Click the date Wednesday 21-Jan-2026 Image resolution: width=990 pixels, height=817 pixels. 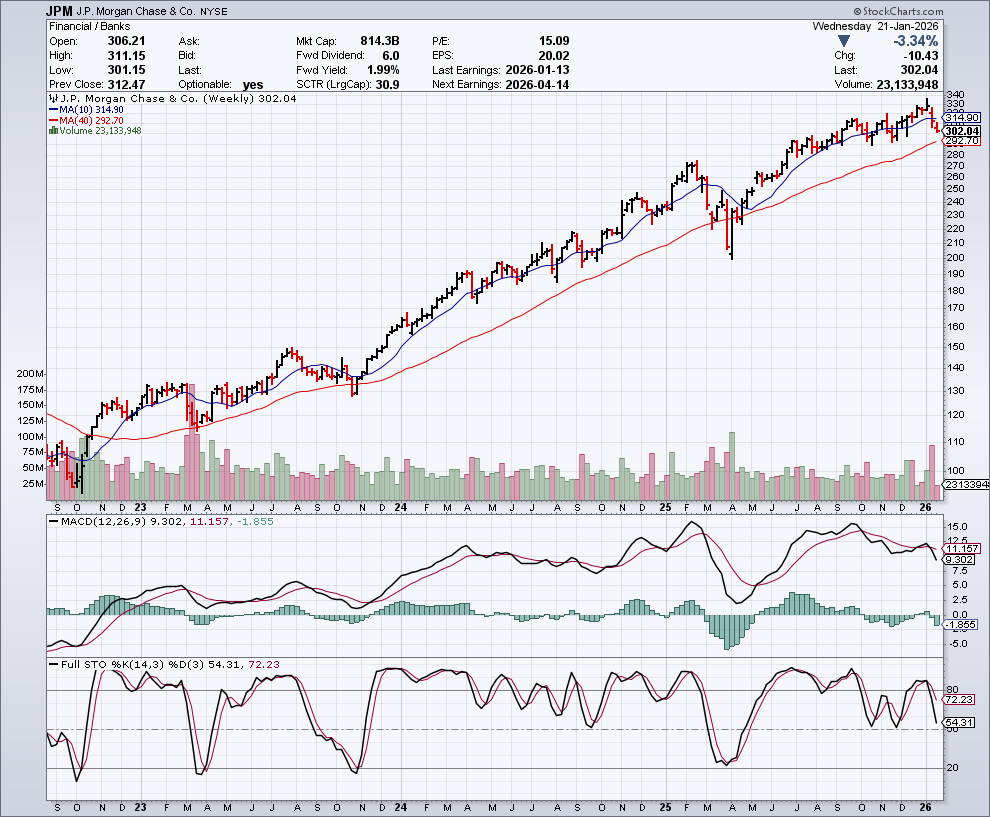click(875, 27)
